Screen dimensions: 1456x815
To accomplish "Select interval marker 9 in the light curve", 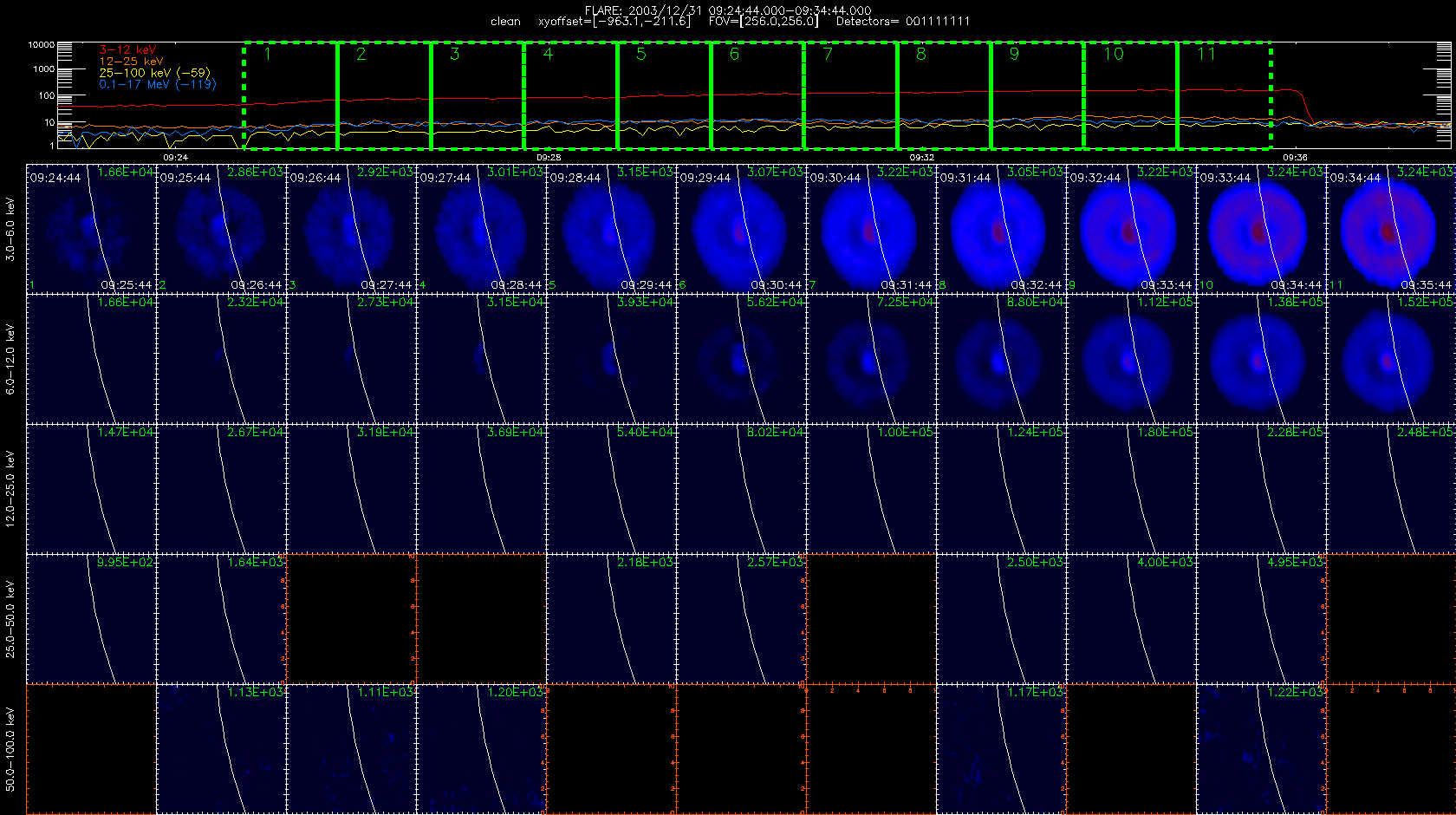I will (x=1014, y=55).
